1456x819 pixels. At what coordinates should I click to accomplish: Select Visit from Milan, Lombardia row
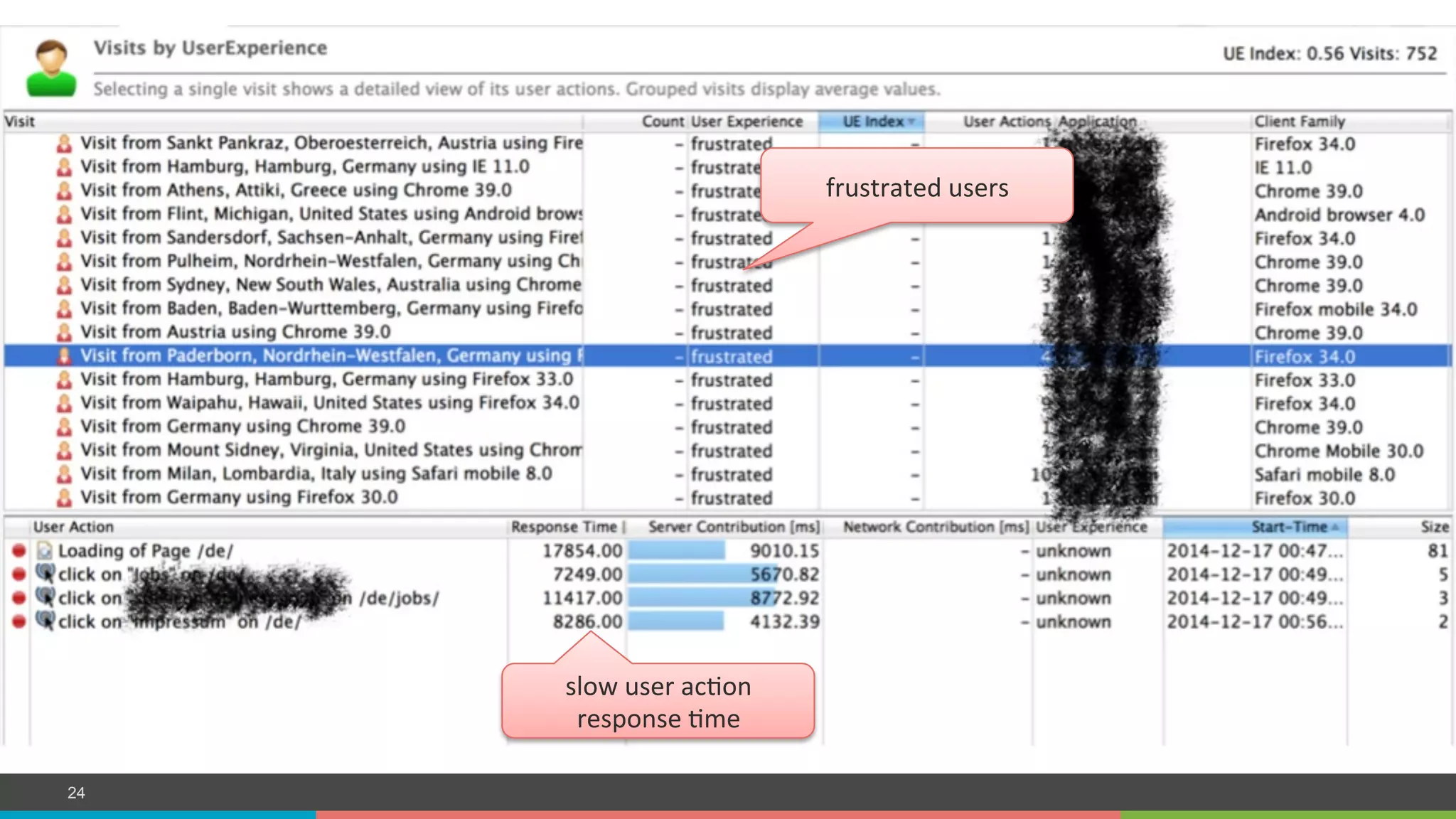727,473
